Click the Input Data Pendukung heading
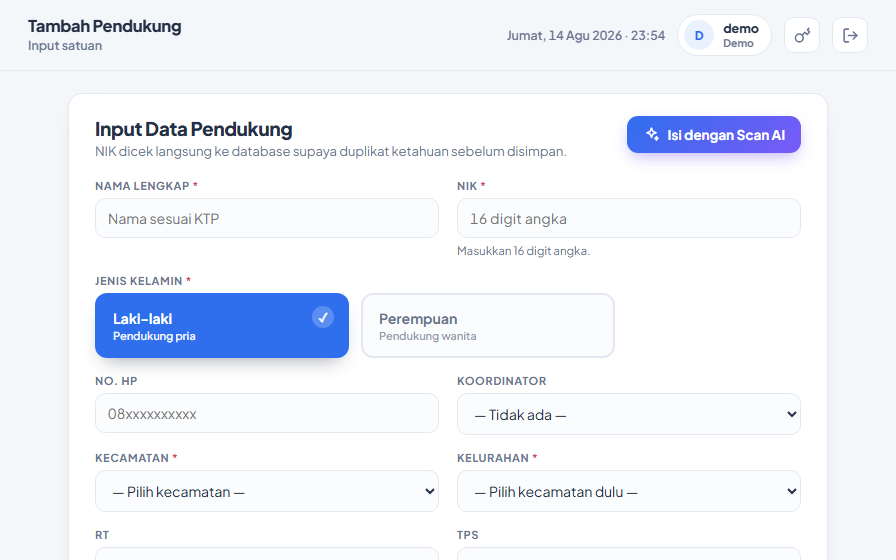This screenshot has height=560, width=896. click(194, 129)
